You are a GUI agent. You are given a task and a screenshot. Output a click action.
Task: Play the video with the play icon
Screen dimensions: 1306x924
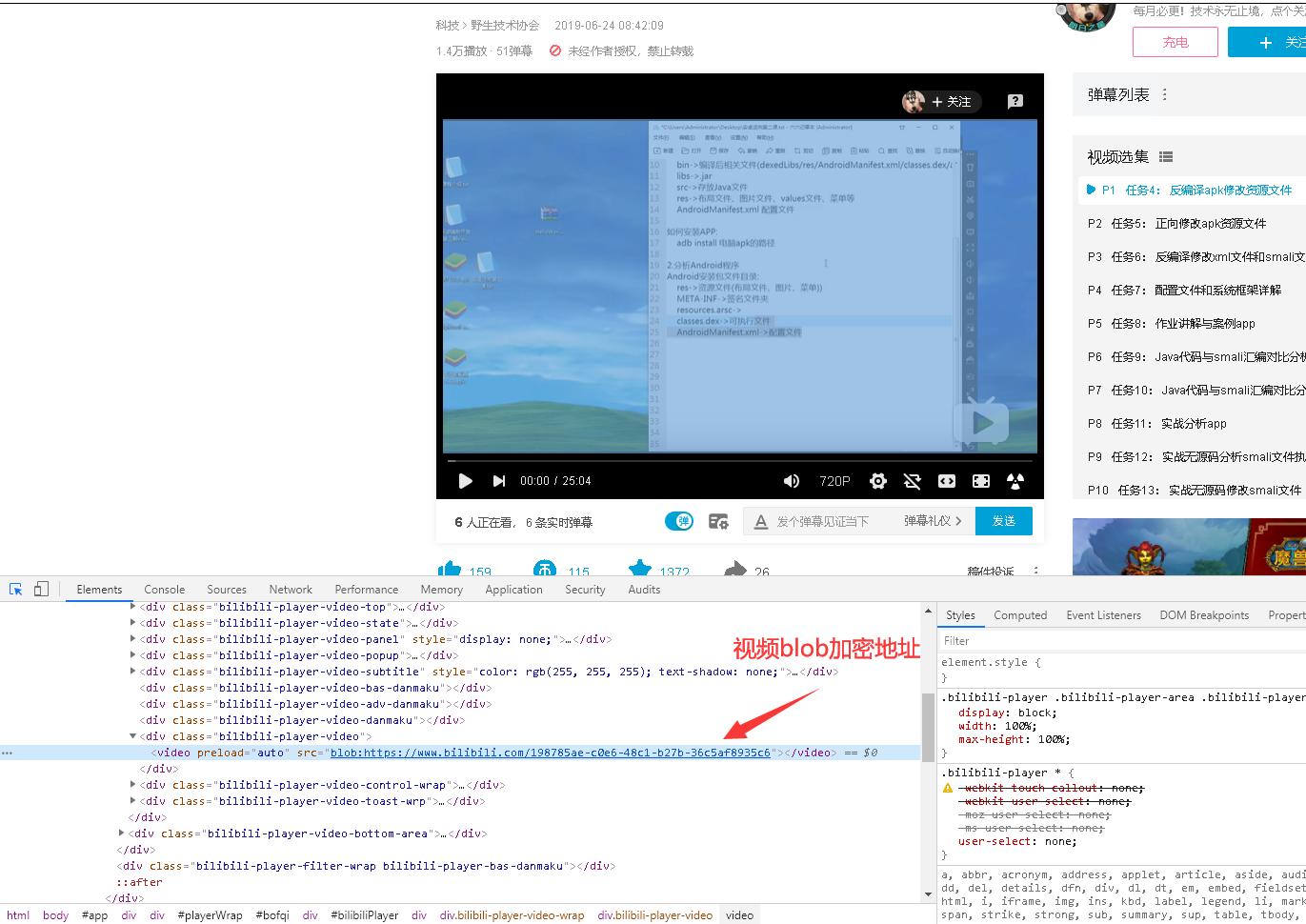(x=465, y=481)
